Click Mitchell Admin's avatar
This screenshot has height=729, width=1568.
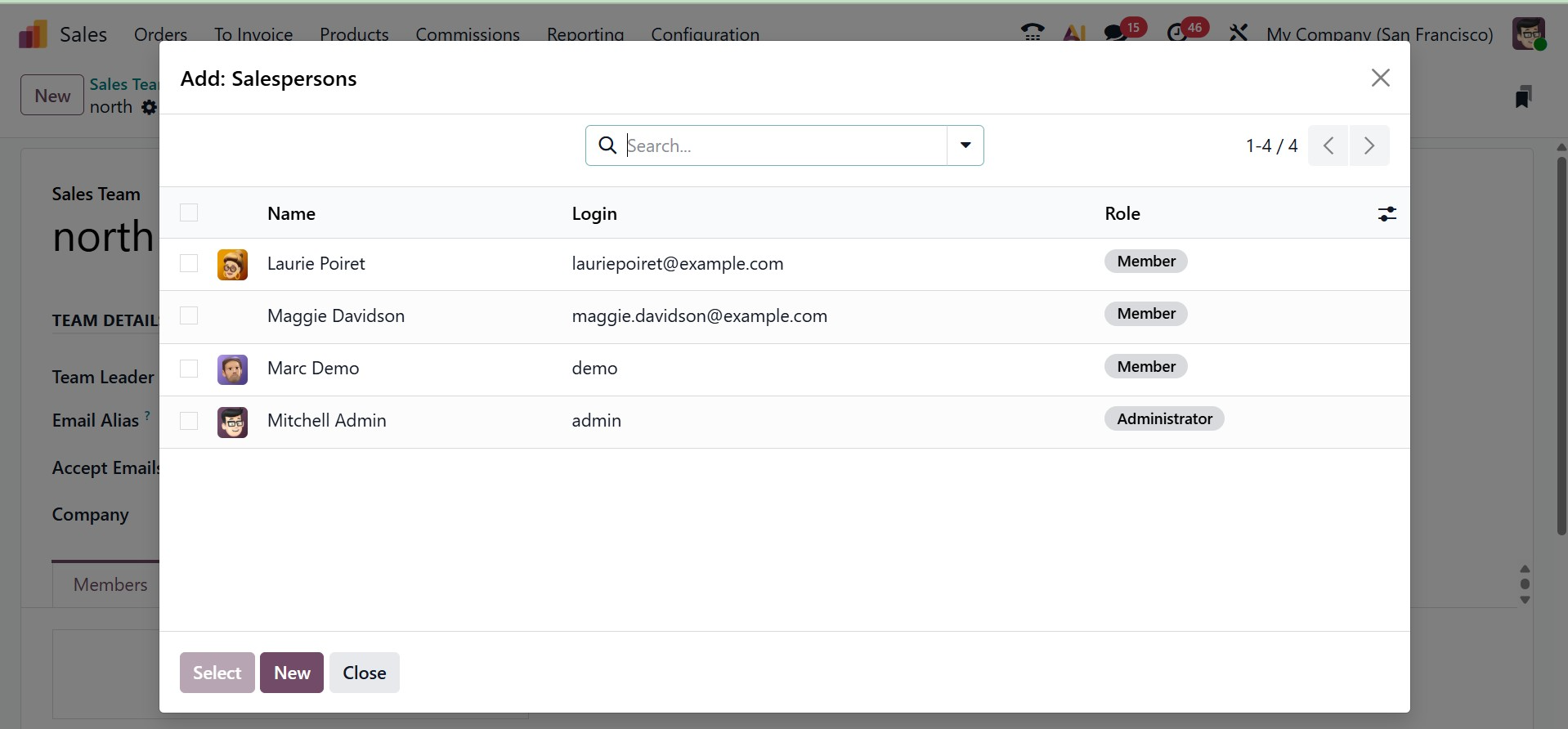(232, 422)
